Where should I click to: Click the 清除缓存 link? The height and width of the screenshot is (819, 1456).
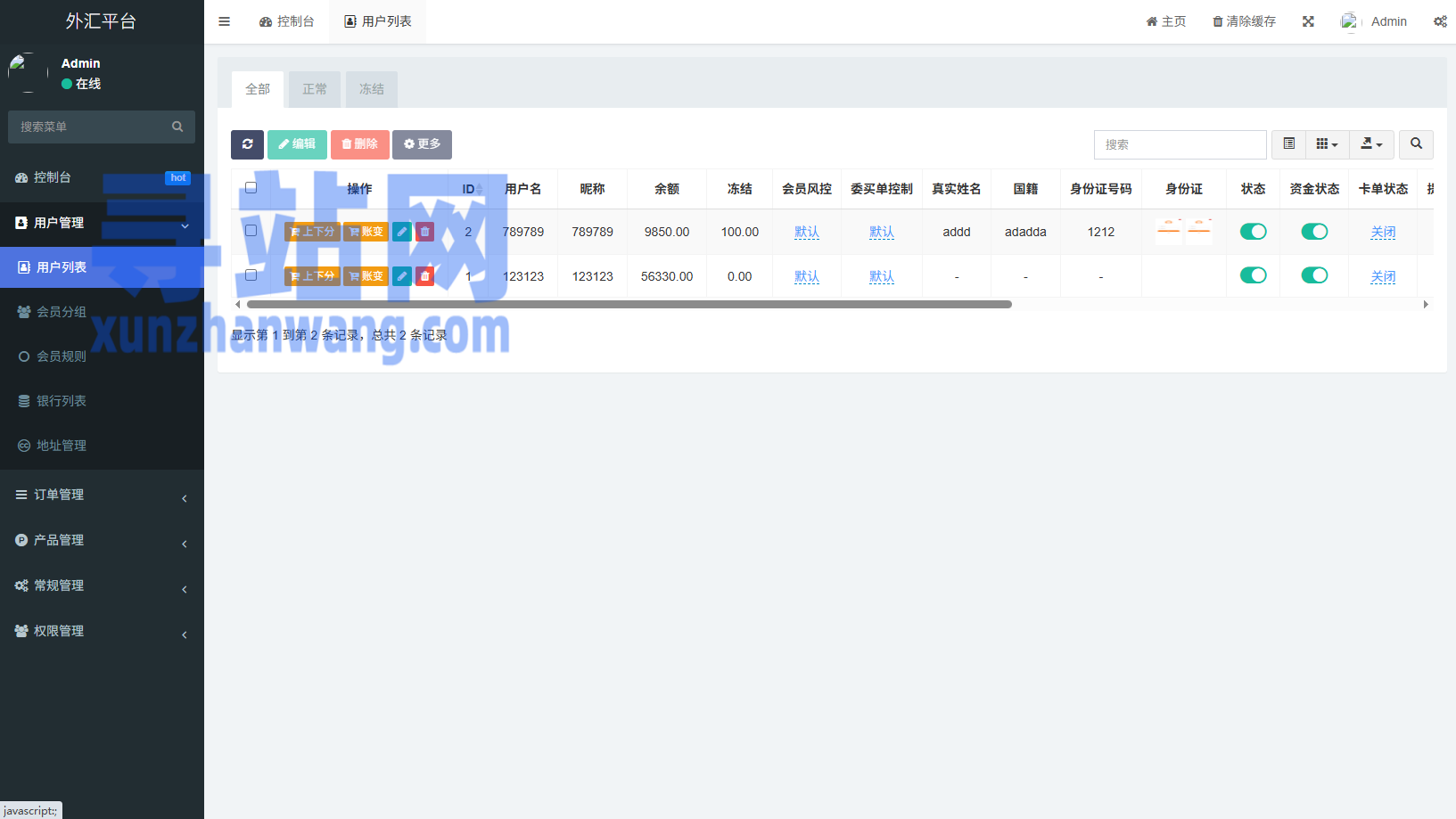point(1244,21)
